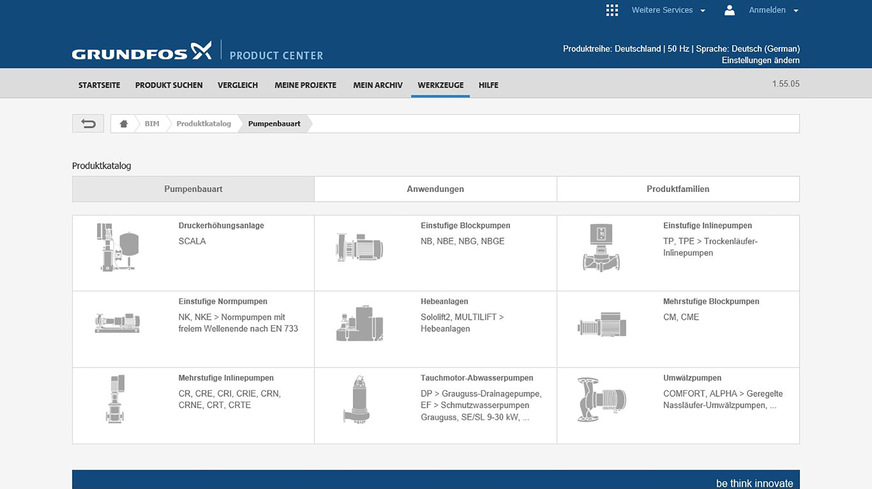Image resolution: width=872 pixels, height=489 pixels.
Task: Go to the Produktkatalog breadcrumb
Action: (204, 124)
